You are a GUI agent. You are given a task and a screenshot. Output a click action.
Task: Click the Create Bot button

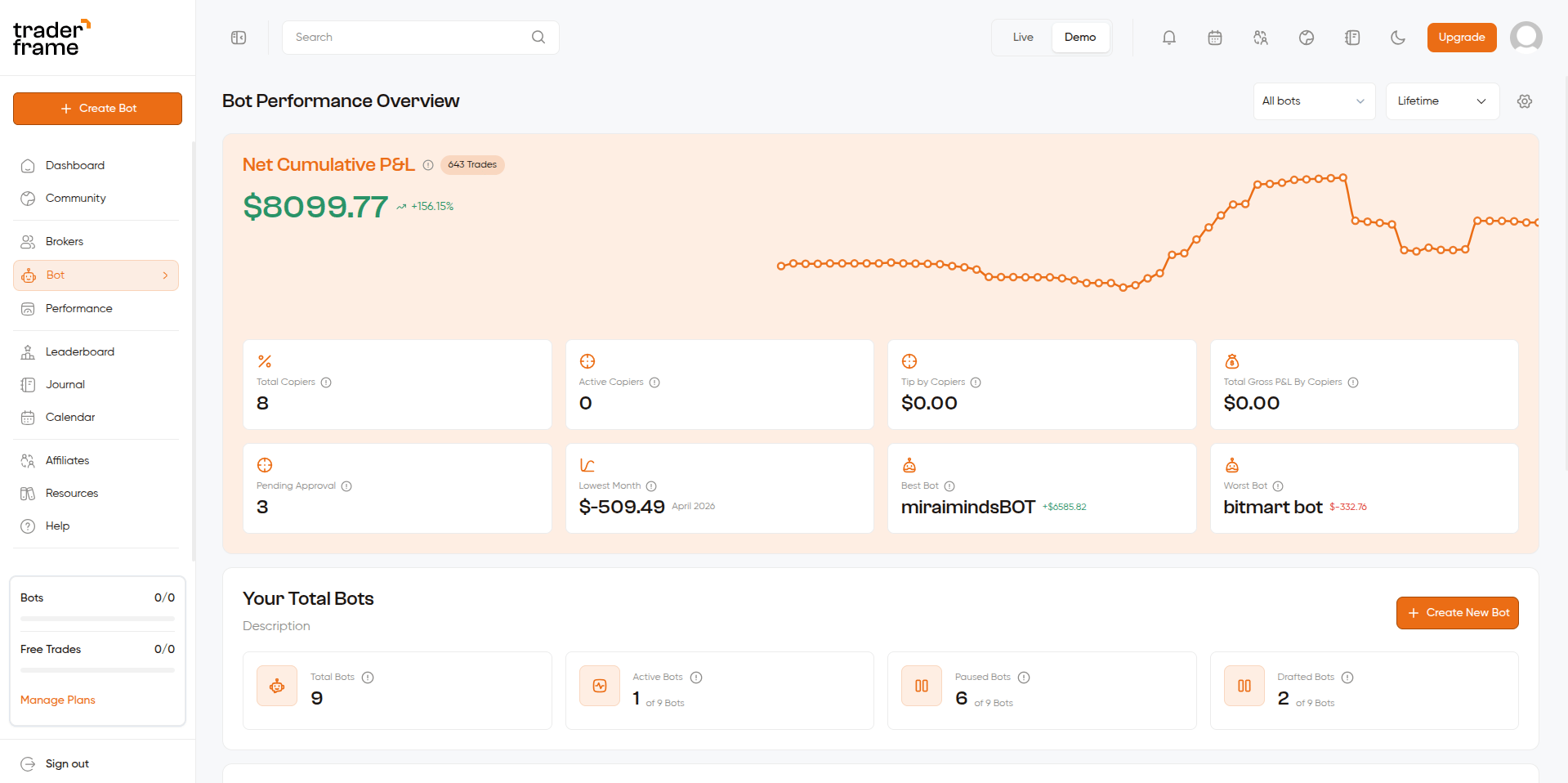pyautogui.click(x=97, y=109)
